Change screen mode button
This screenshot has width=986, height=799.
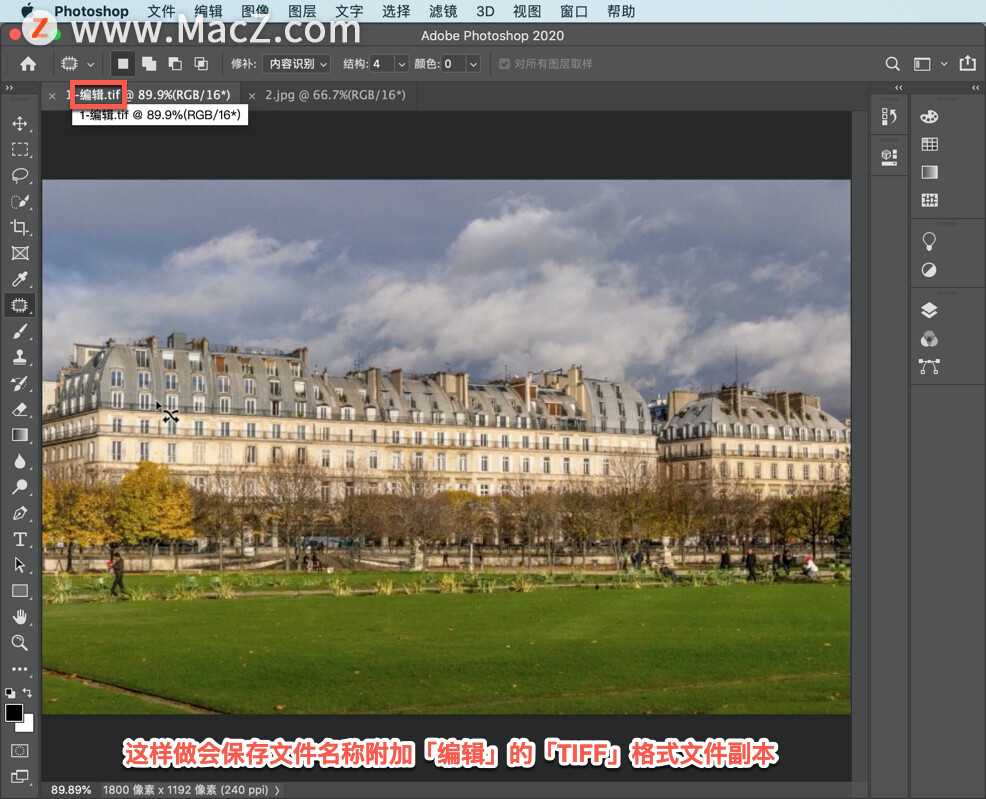tap(19, 776)
